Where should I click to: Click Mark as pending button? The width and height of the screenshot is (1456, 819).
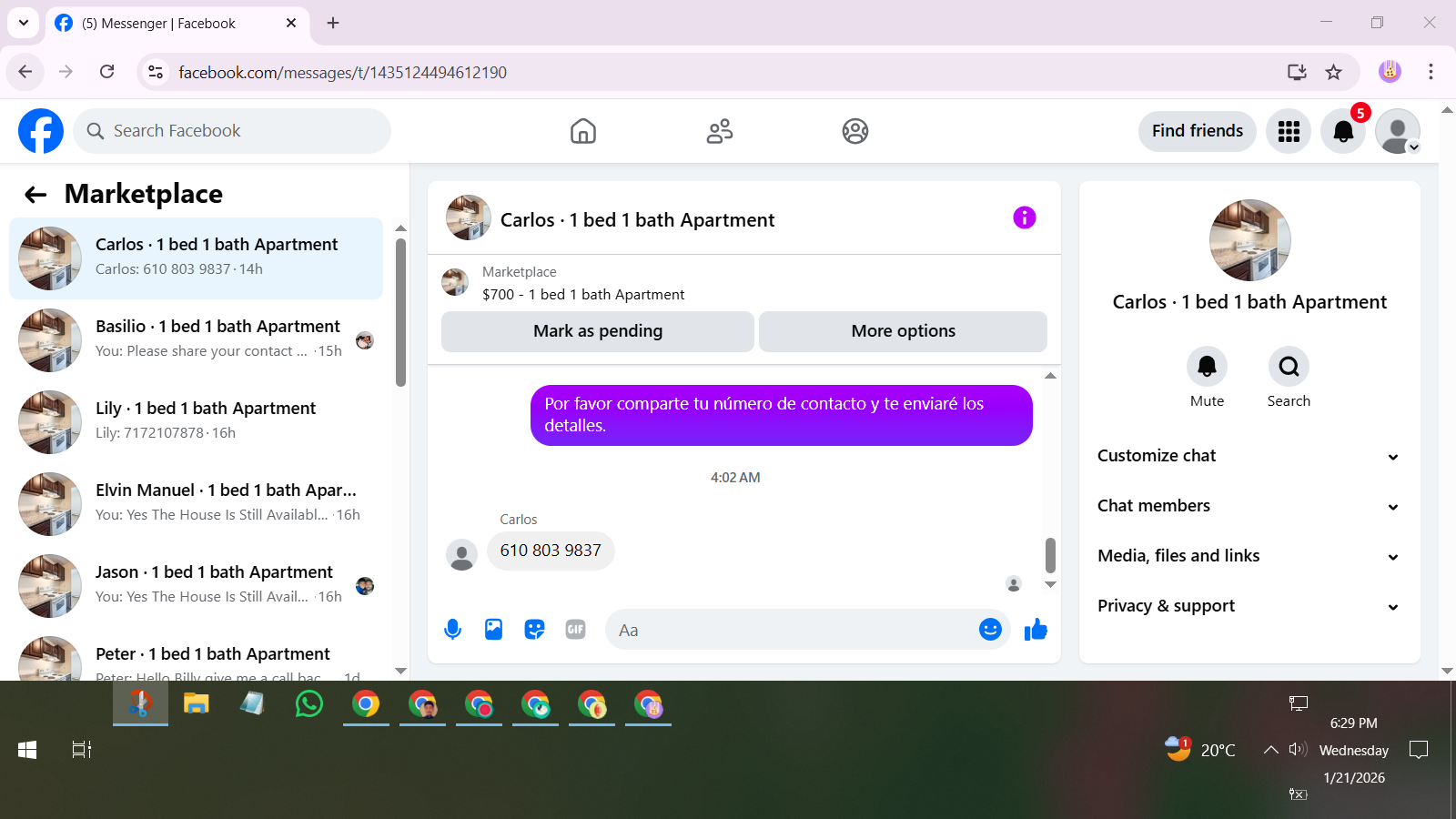coord(598,331)
